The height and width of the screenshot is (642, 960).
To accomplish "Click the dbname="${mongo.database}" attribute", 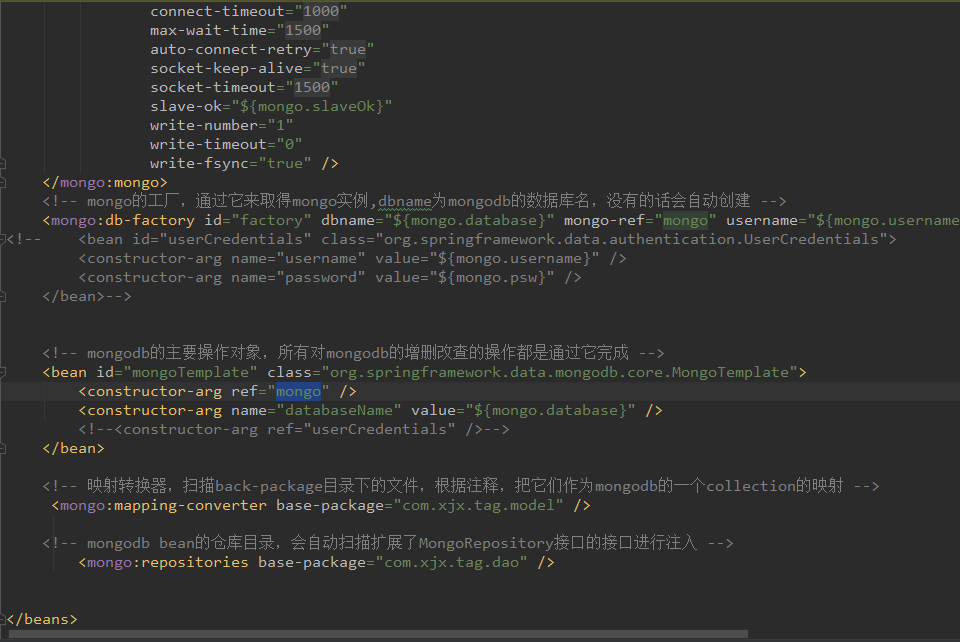I will click(438, 220).
